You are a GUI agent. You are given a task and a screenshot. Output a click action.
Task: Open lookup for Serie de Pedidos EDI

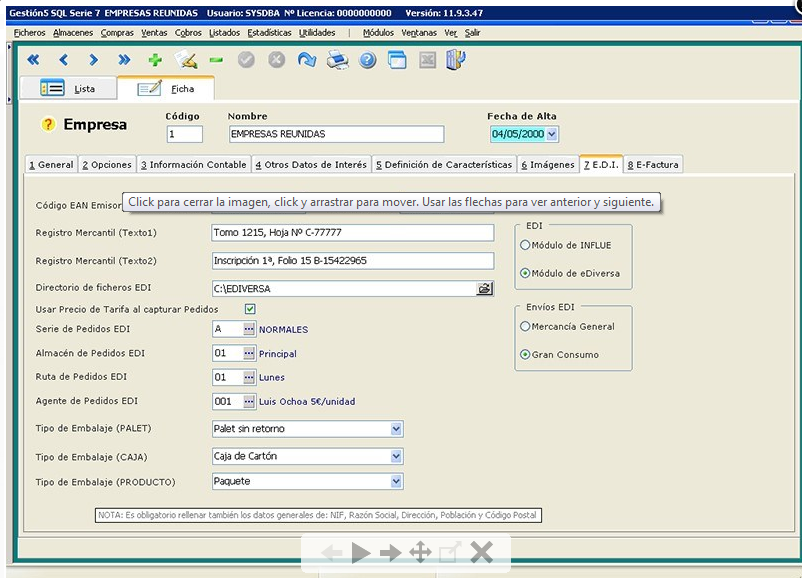248,329
